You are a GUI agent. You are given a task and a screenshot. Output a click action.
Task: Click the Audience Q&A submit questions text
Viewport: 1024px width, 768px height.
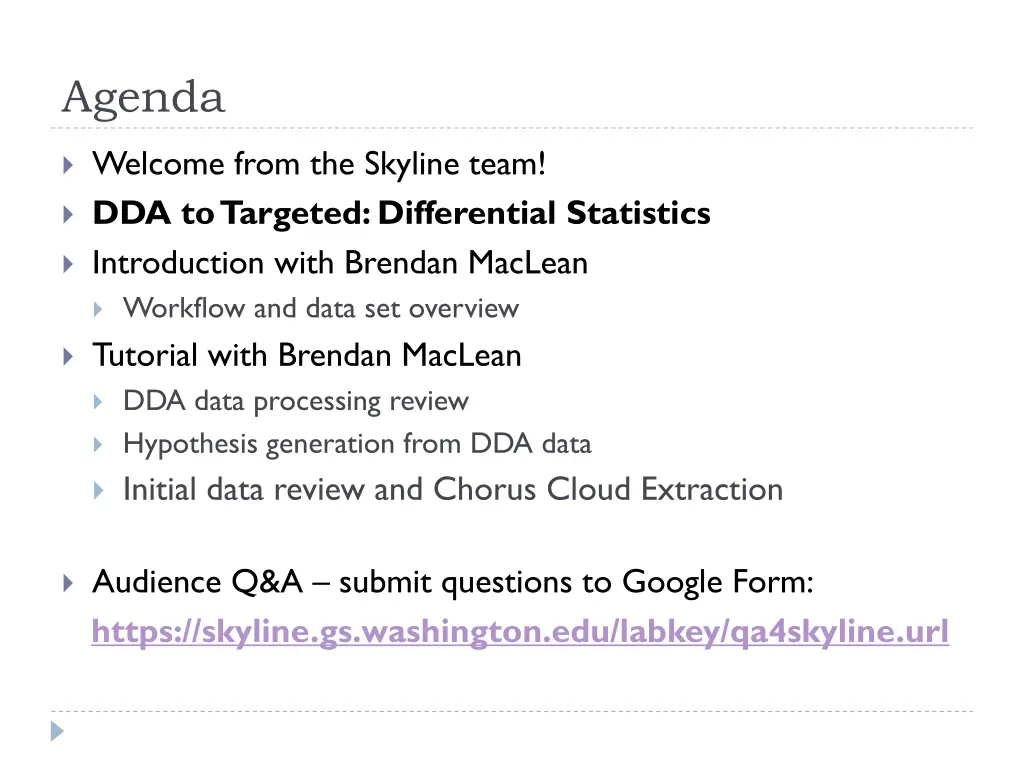click(453, 582)
